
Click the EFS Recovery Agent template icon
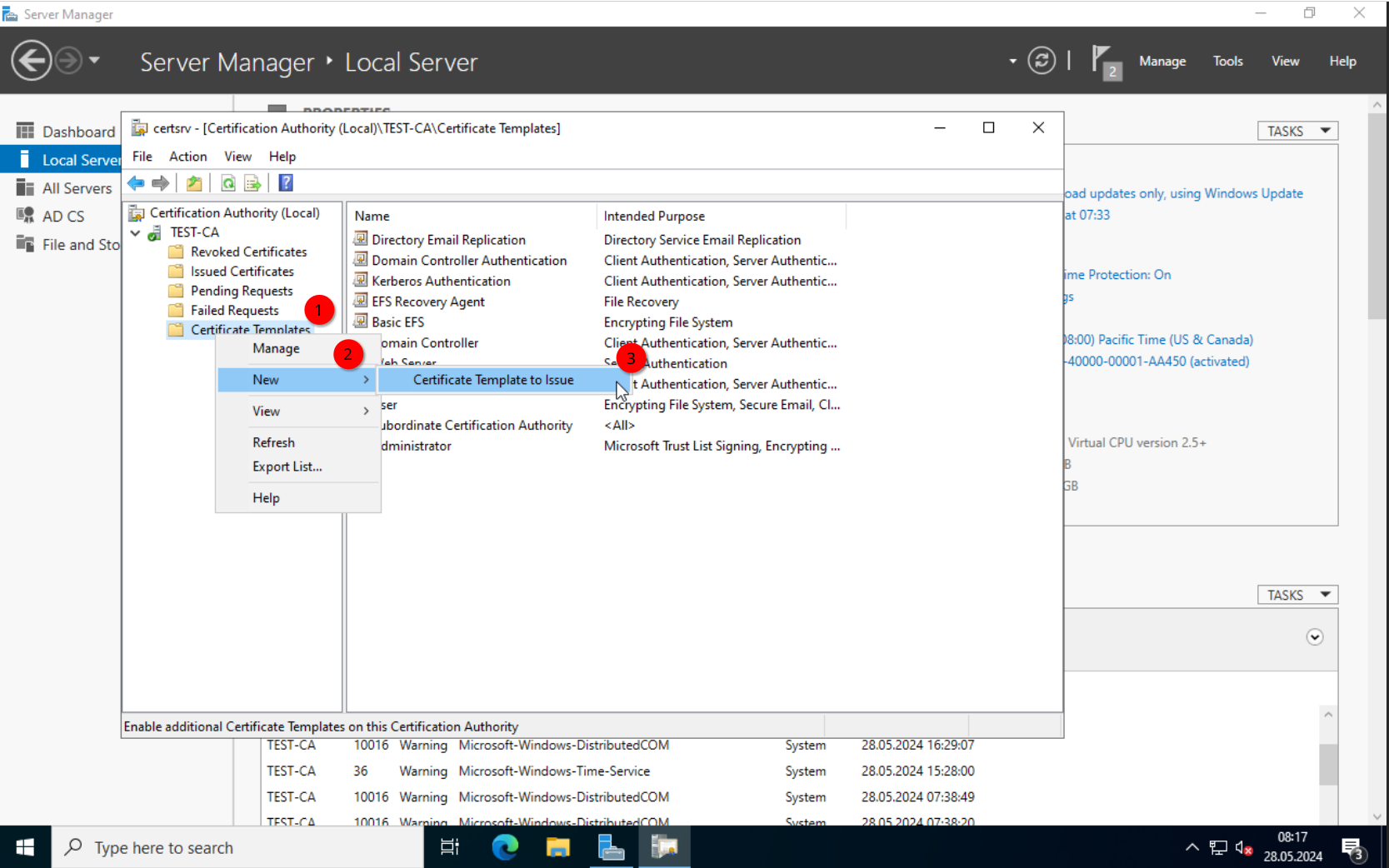click(x=361, y=301)
